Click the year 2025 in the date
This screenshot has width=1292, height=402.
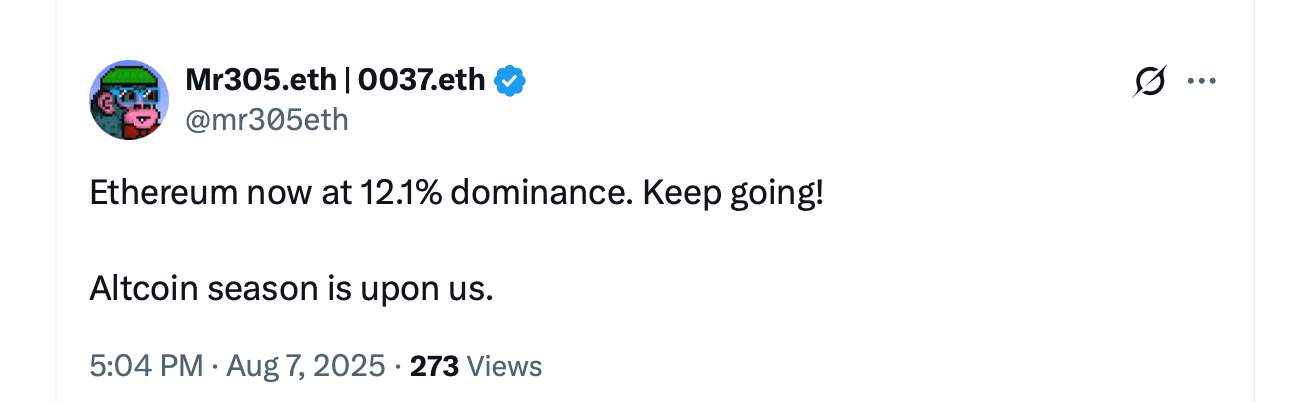352,366
